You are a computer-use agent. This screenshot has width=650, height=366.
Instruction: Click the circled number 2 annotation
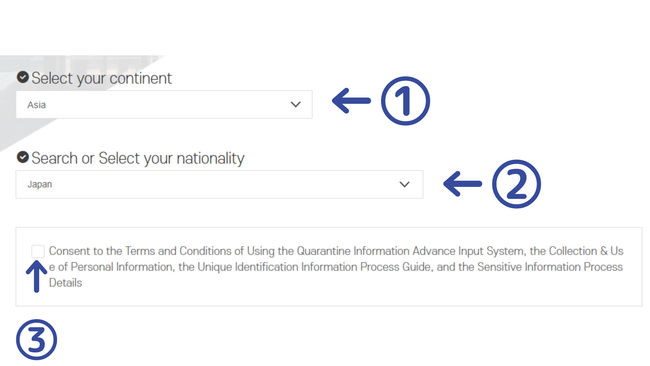pos(517,184)
